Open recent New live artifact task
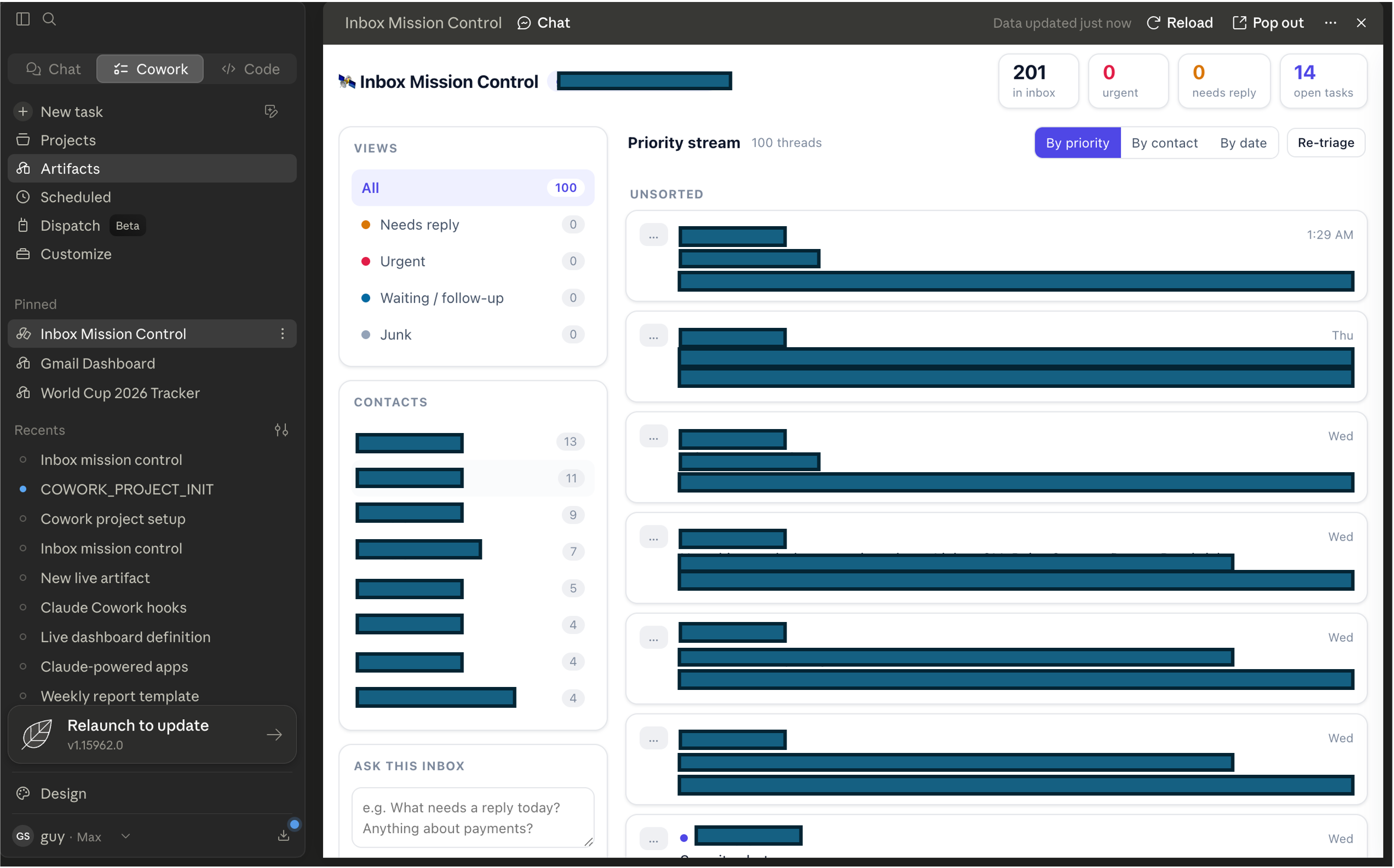Viewport: 1394px width, 868px height. pos(152,578)
